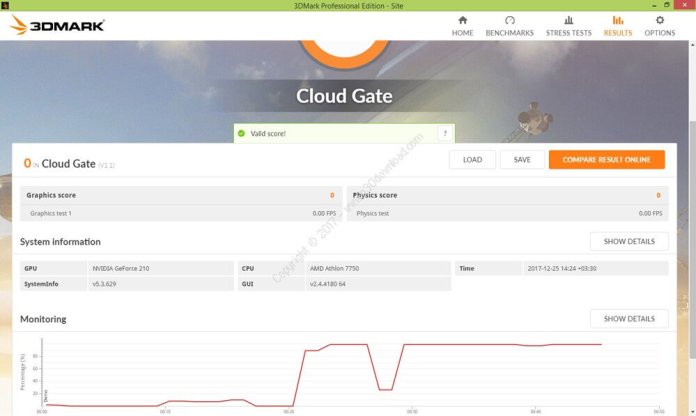Click the 2017-12-25 14:24 time value
Image resolution: width=696 pixels, height=416 pixels.
562,269
